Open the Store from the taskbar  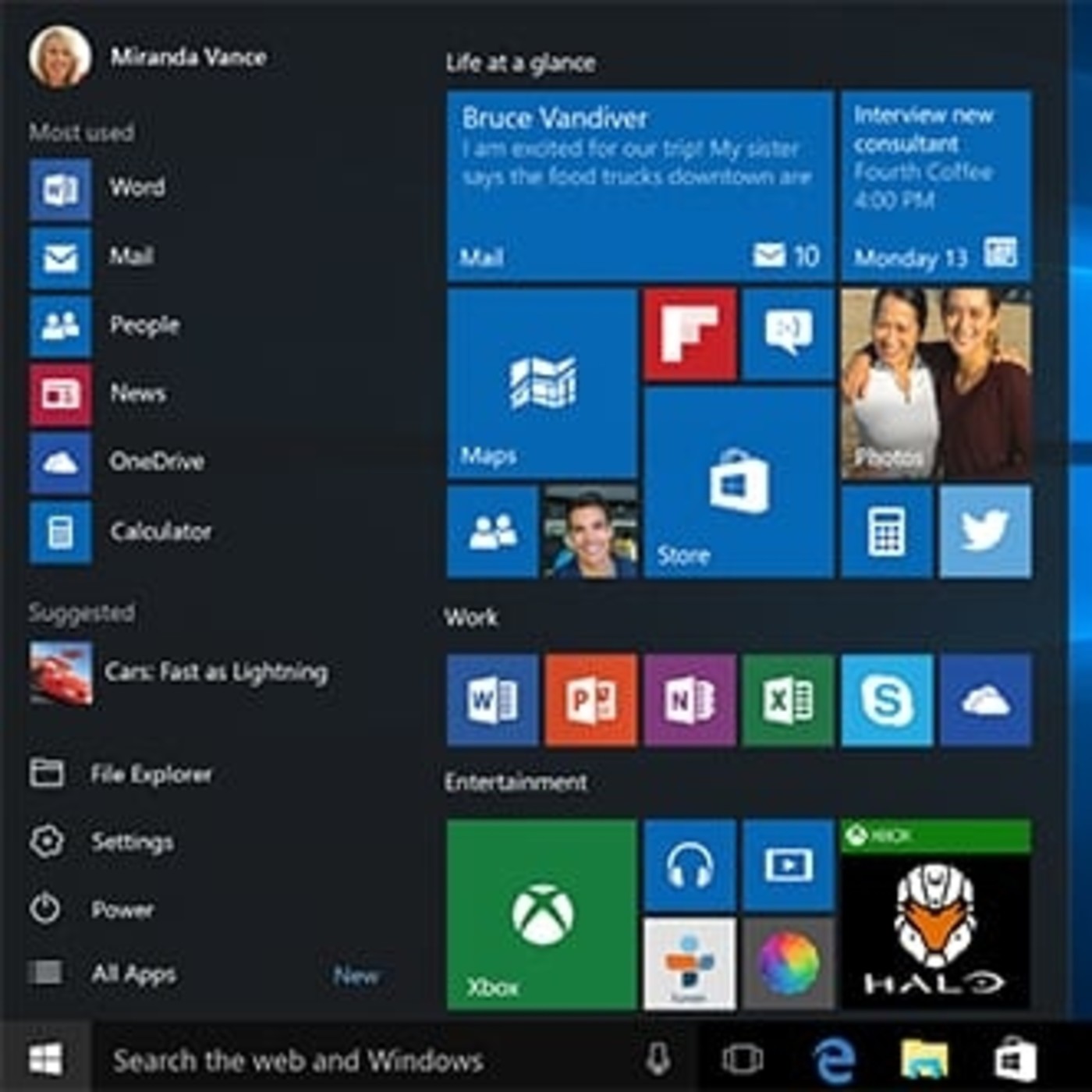coord(1015,1059)
